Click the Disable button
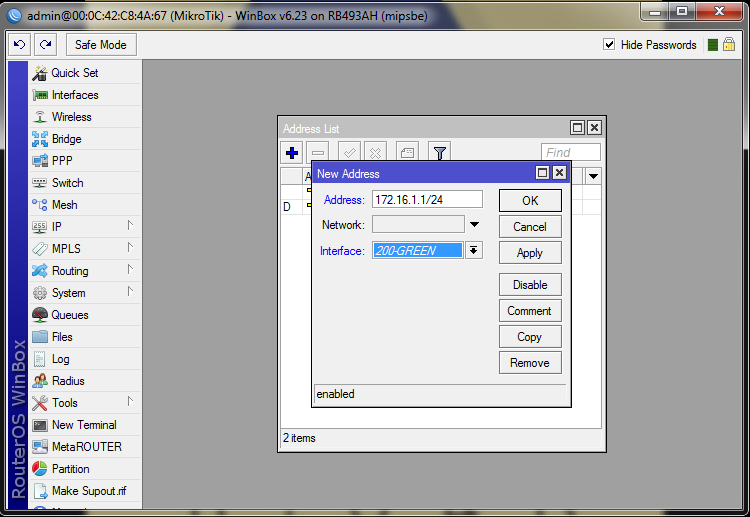Screen dimensions: 750x517 point(530,285)
